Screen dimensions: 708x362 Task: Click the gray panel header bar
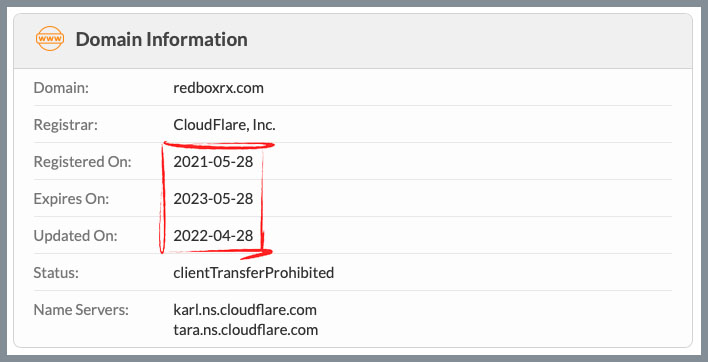(353, 41)
